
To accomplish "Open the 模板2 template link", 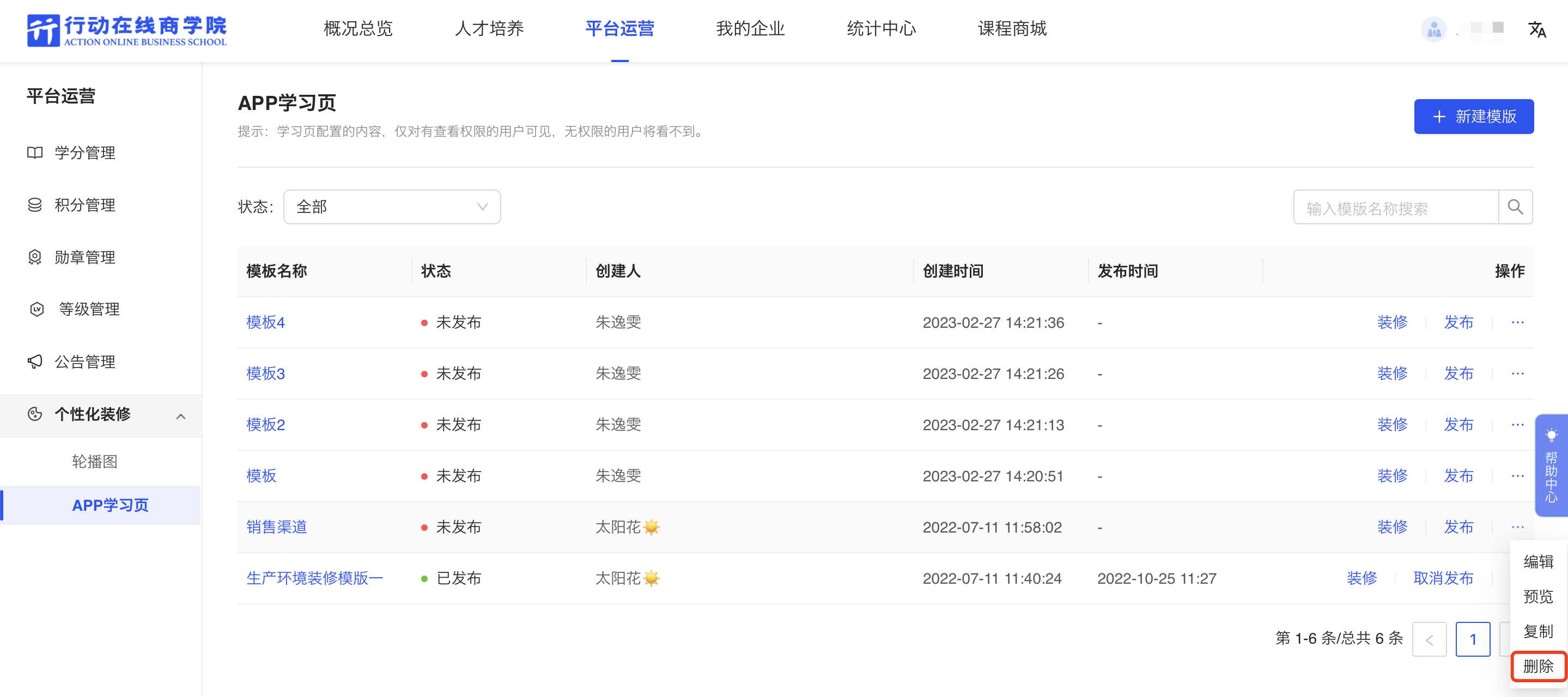I will click(265, 425).
